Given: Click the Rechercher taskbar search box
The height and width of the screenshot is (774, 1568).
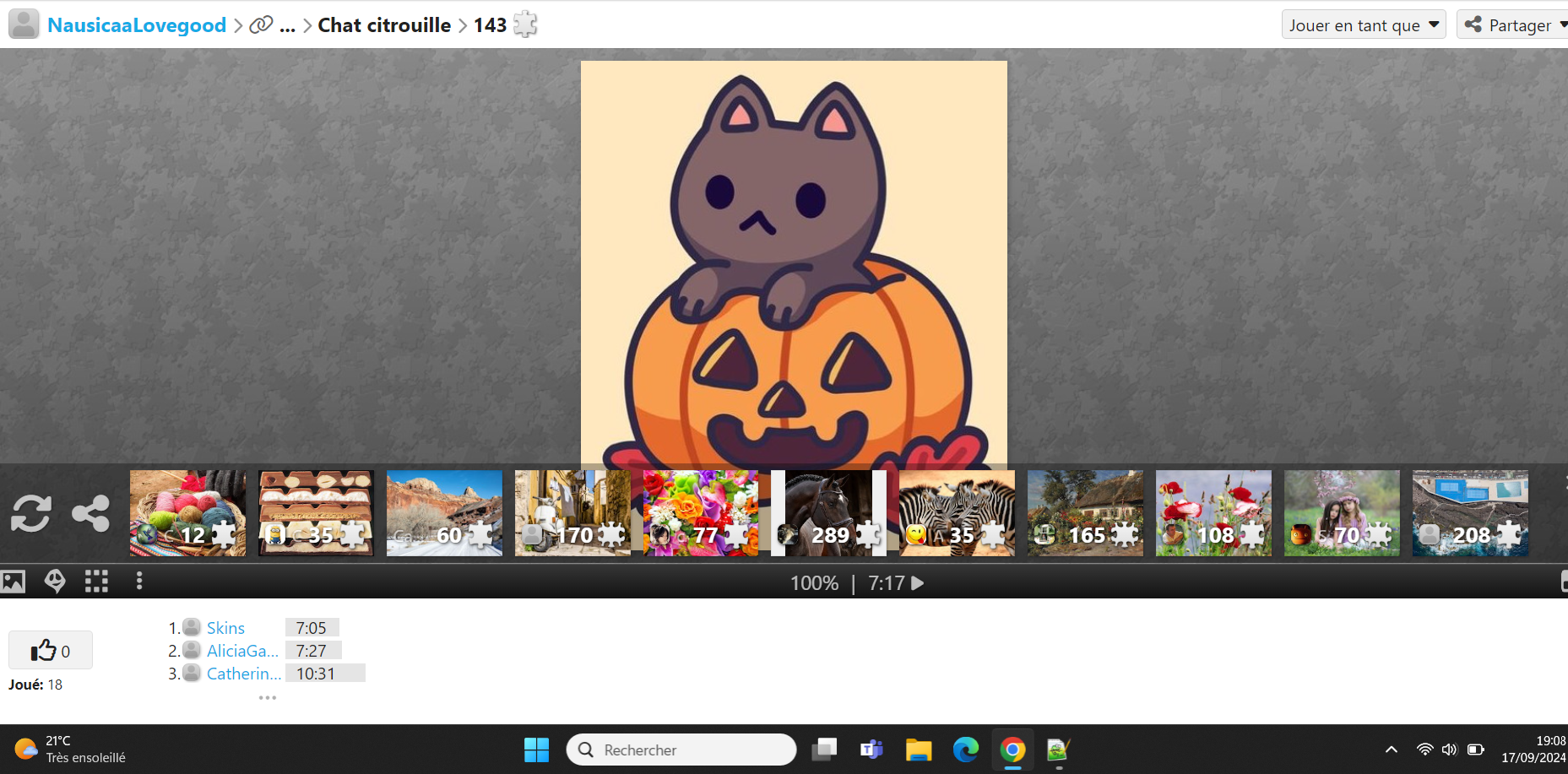Looking at the screenshot, I should click(681, 750).
